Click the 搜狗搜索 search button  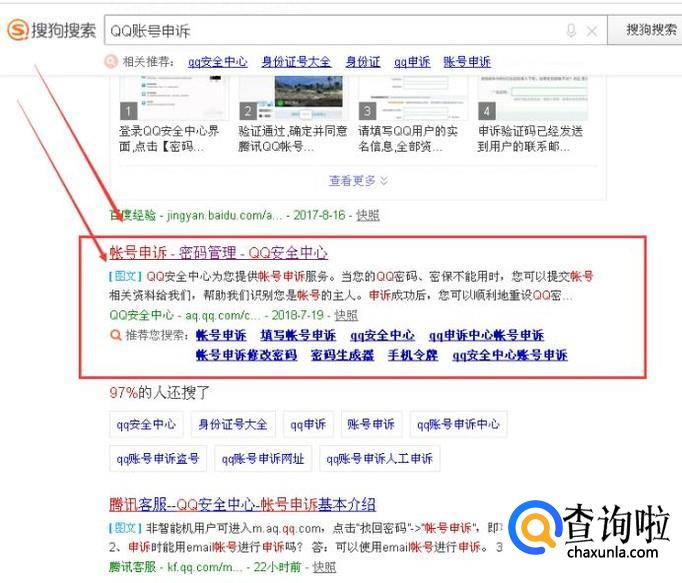[x=645, y=30]
